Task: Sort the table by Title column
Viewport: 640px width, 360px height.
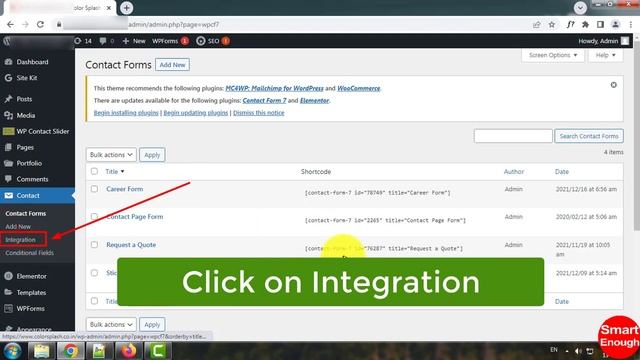Action: click(x=115, y=171)
